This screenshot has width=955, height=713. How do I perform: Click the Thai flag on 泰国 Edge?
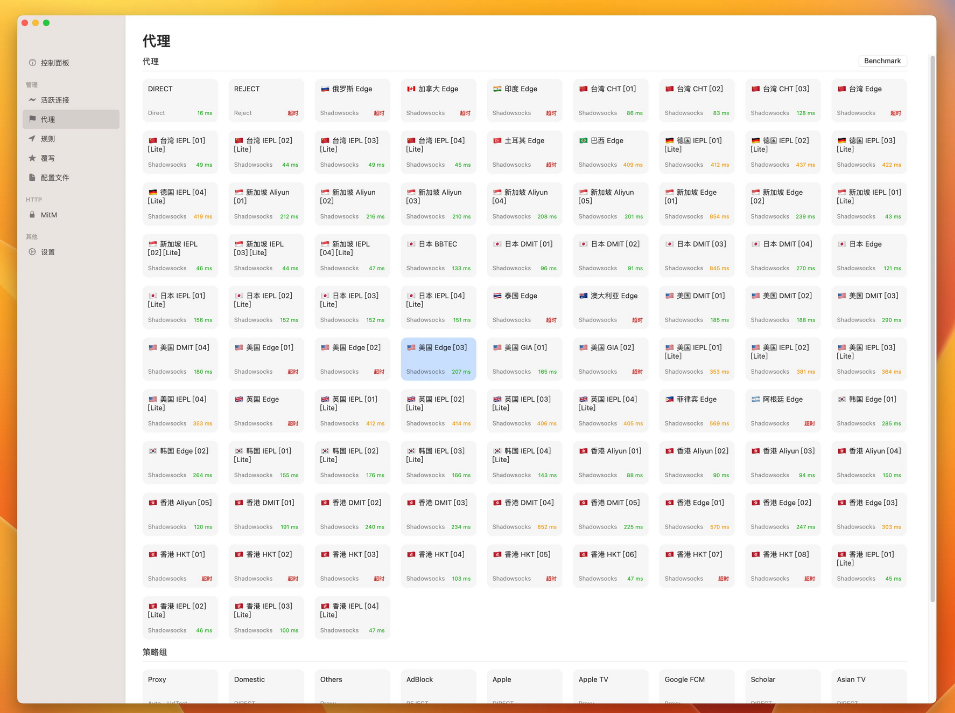click(497, 296)
